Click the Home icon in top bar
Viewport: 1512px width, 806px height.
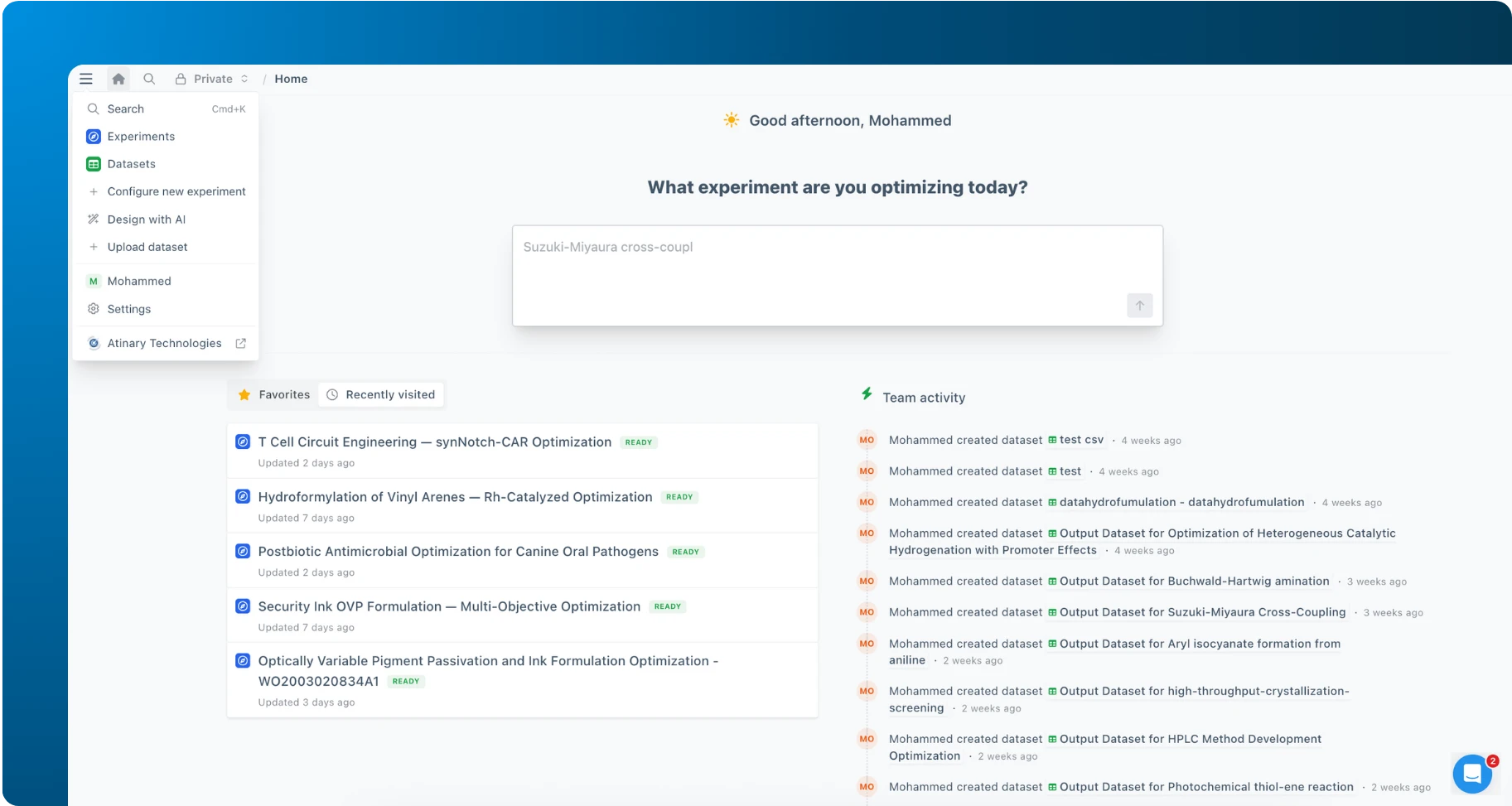tap(118, 79)
